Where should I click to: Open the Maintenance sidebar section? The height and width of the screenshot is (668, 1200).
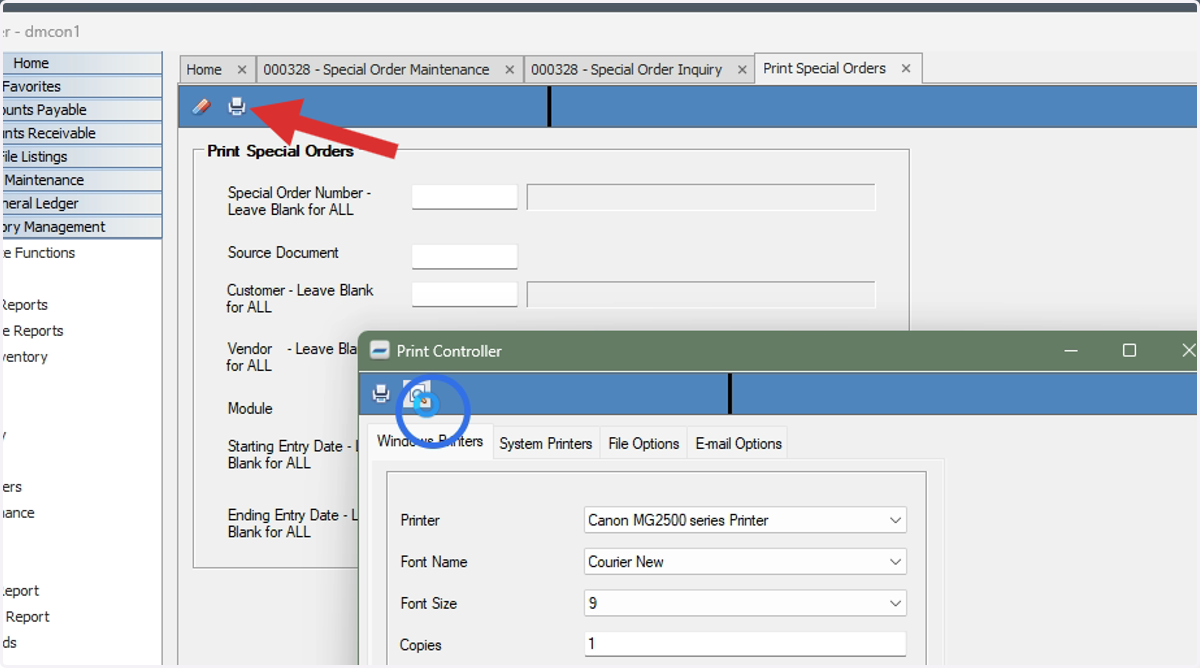tap(81, 180)
